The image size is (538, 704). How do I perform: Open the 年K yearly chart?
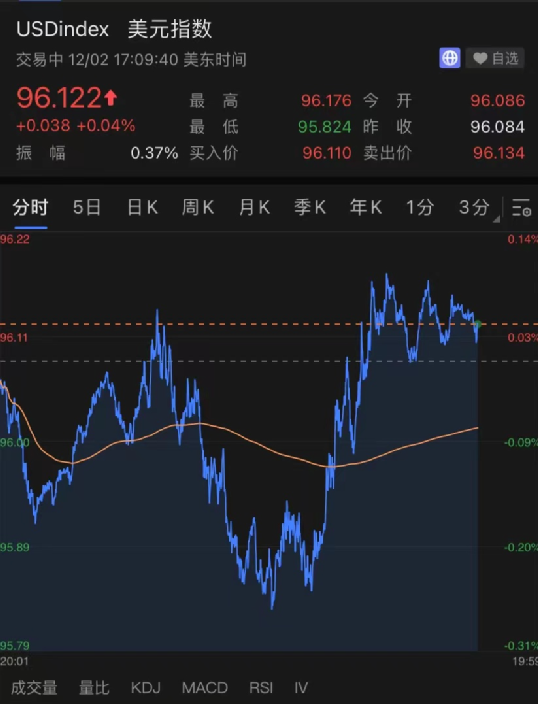pos(366,207)
